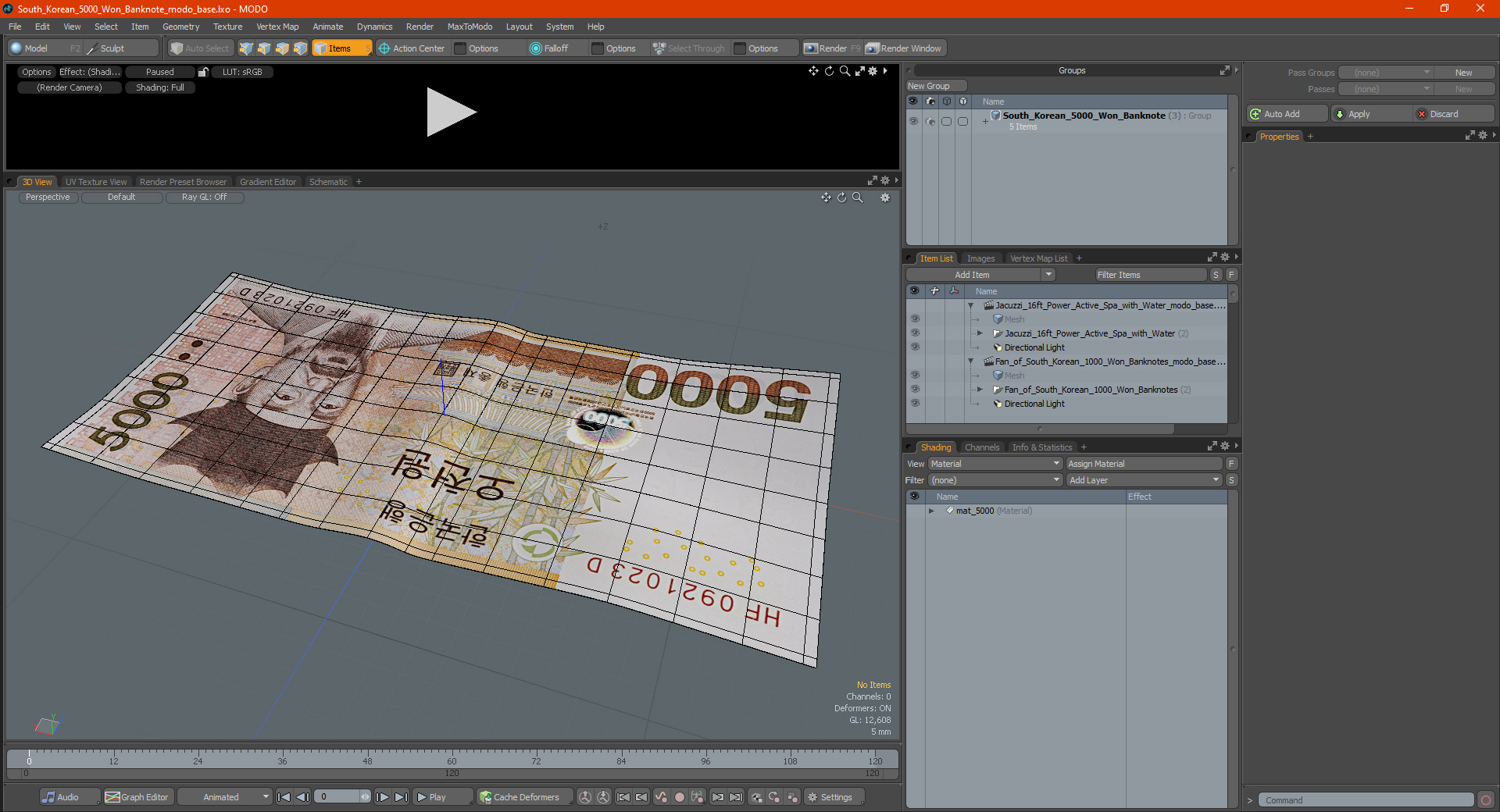Screen dimensions: 1500x812
Task: Click the Render Window button
Action: click(x=905, y=48)
